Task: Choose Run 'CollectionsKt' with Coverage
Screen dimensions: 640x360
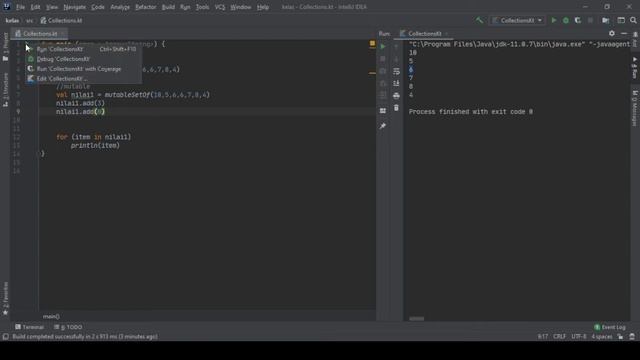Action: [84, 69]
